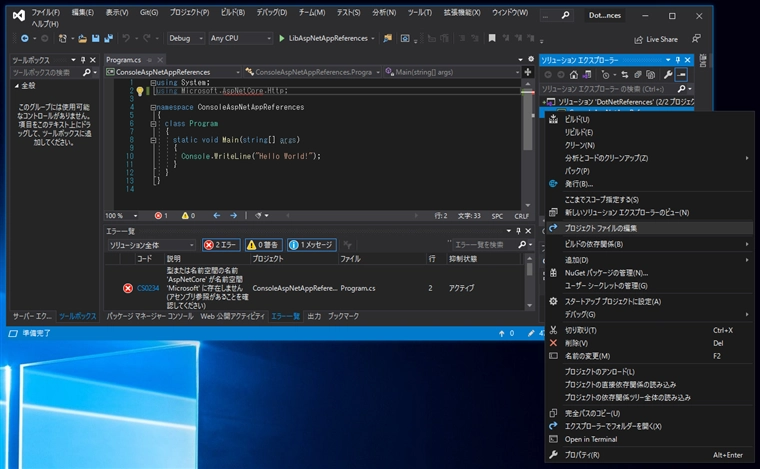Screen dimensions: 760x469
Task: Switch to 'パッケージ マネージャー コンソール' tab
Action: pyautogui.click(x=150, y=316)
